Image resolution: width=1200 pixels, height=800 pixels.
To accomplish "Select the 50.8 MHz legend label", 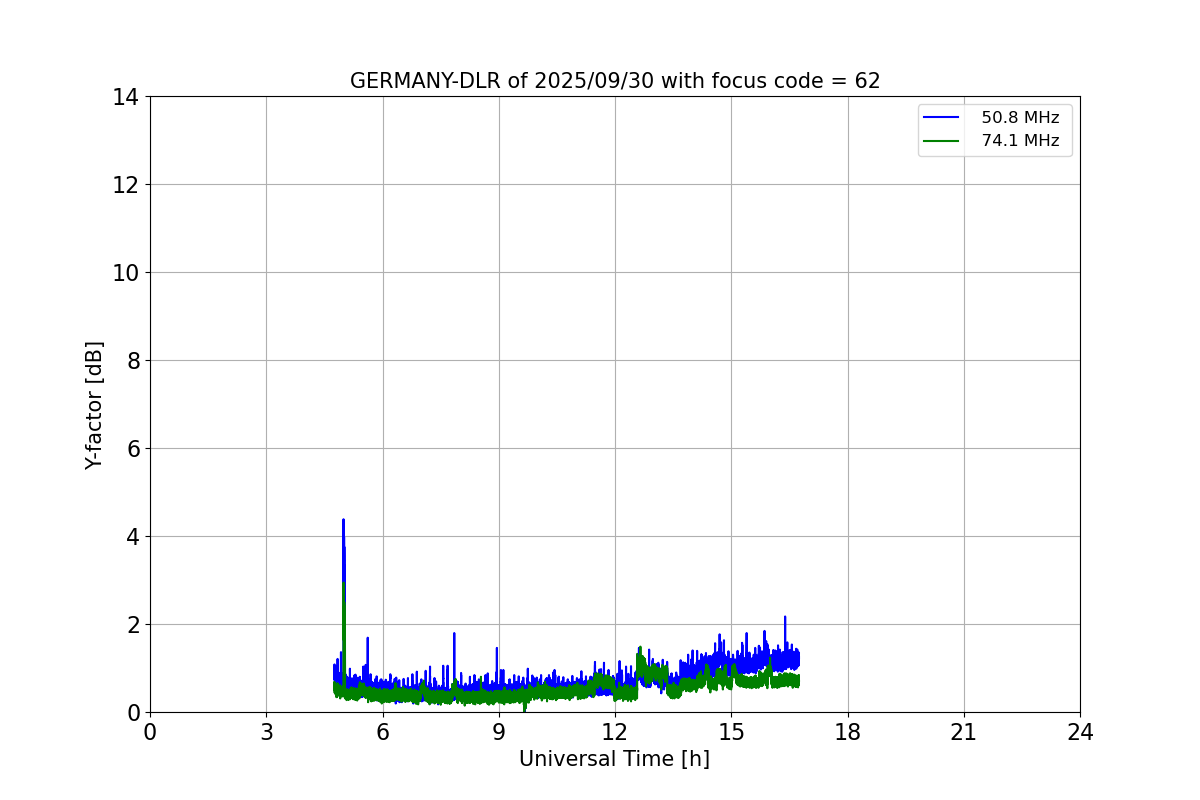I will [x=1020, y=118].
